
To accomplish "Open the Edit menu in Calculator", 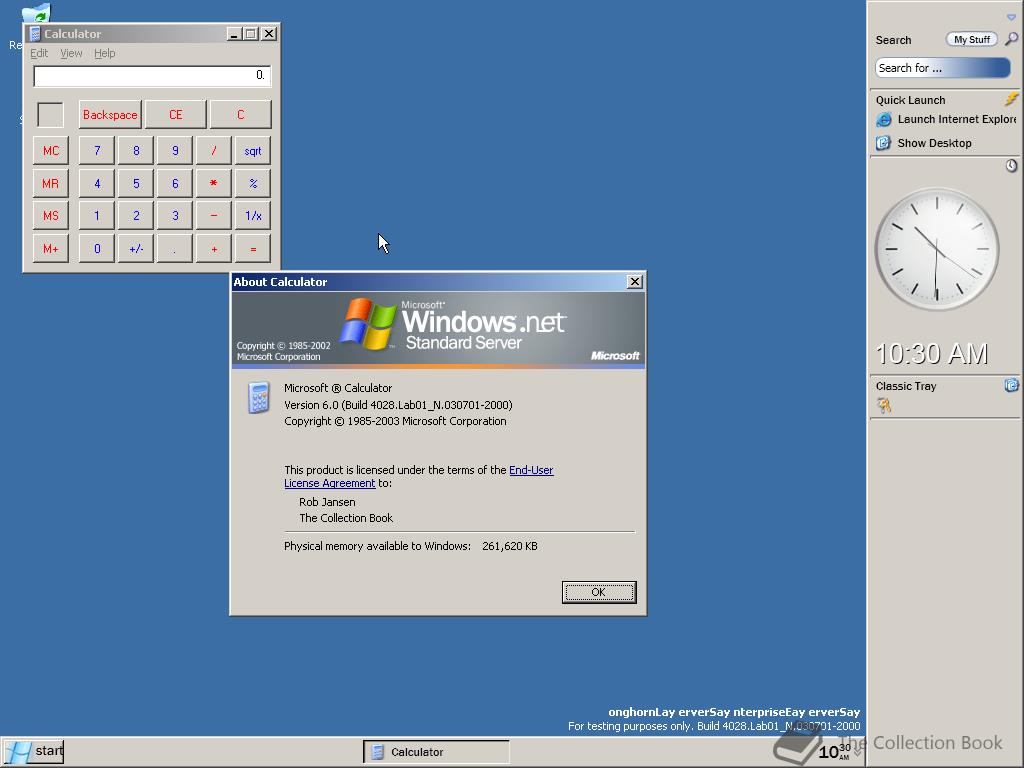I will pyautogui.click(x=39, y=54).
